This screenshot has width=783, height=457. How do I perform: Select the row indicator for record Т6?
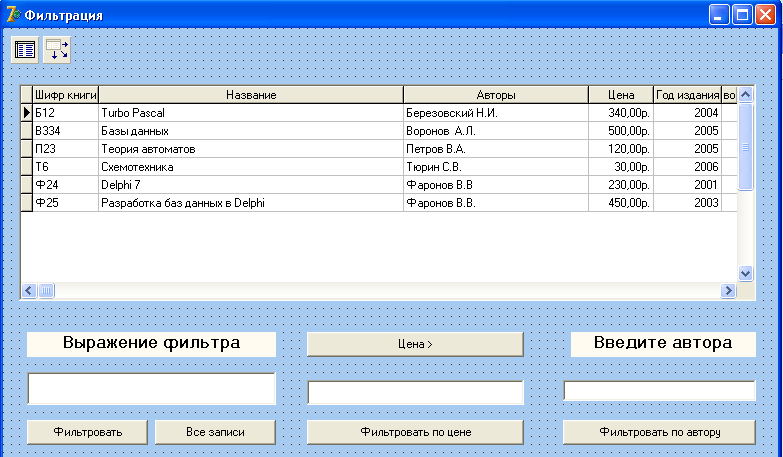[26, 167]
